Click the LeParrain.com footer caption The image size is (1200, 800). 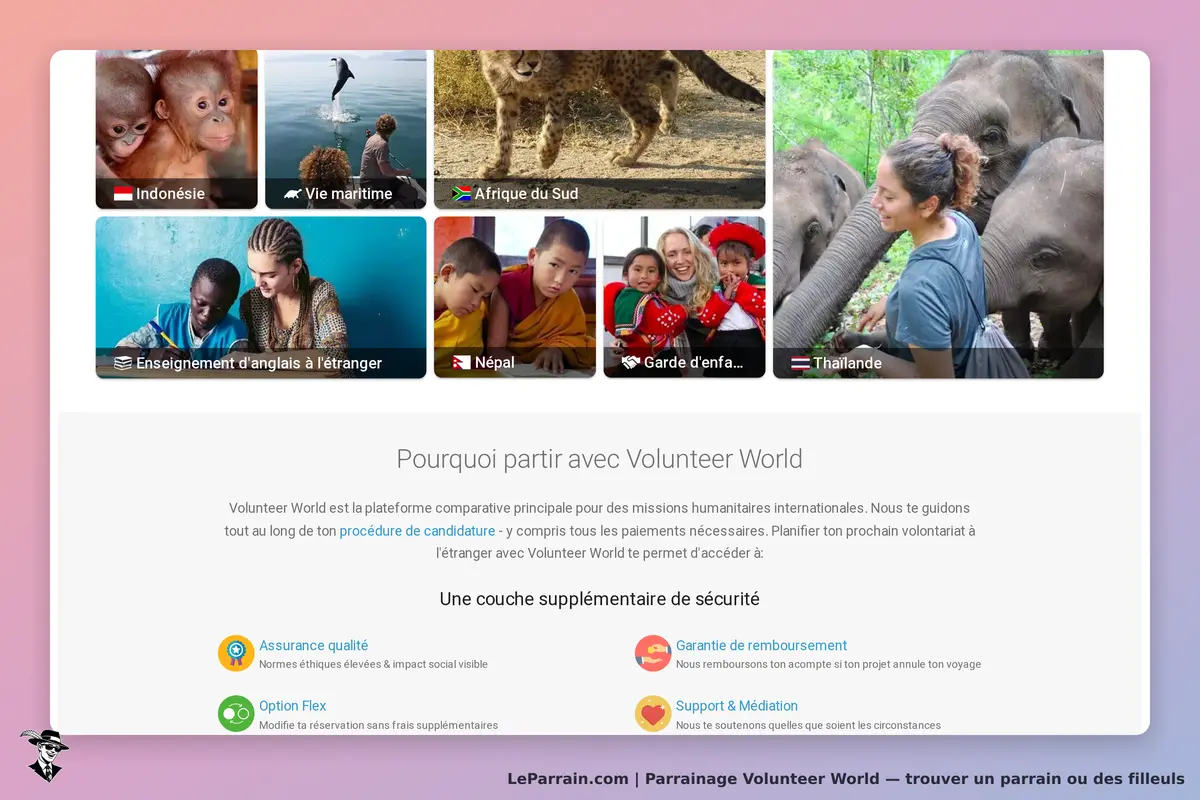tap(846, 779)
